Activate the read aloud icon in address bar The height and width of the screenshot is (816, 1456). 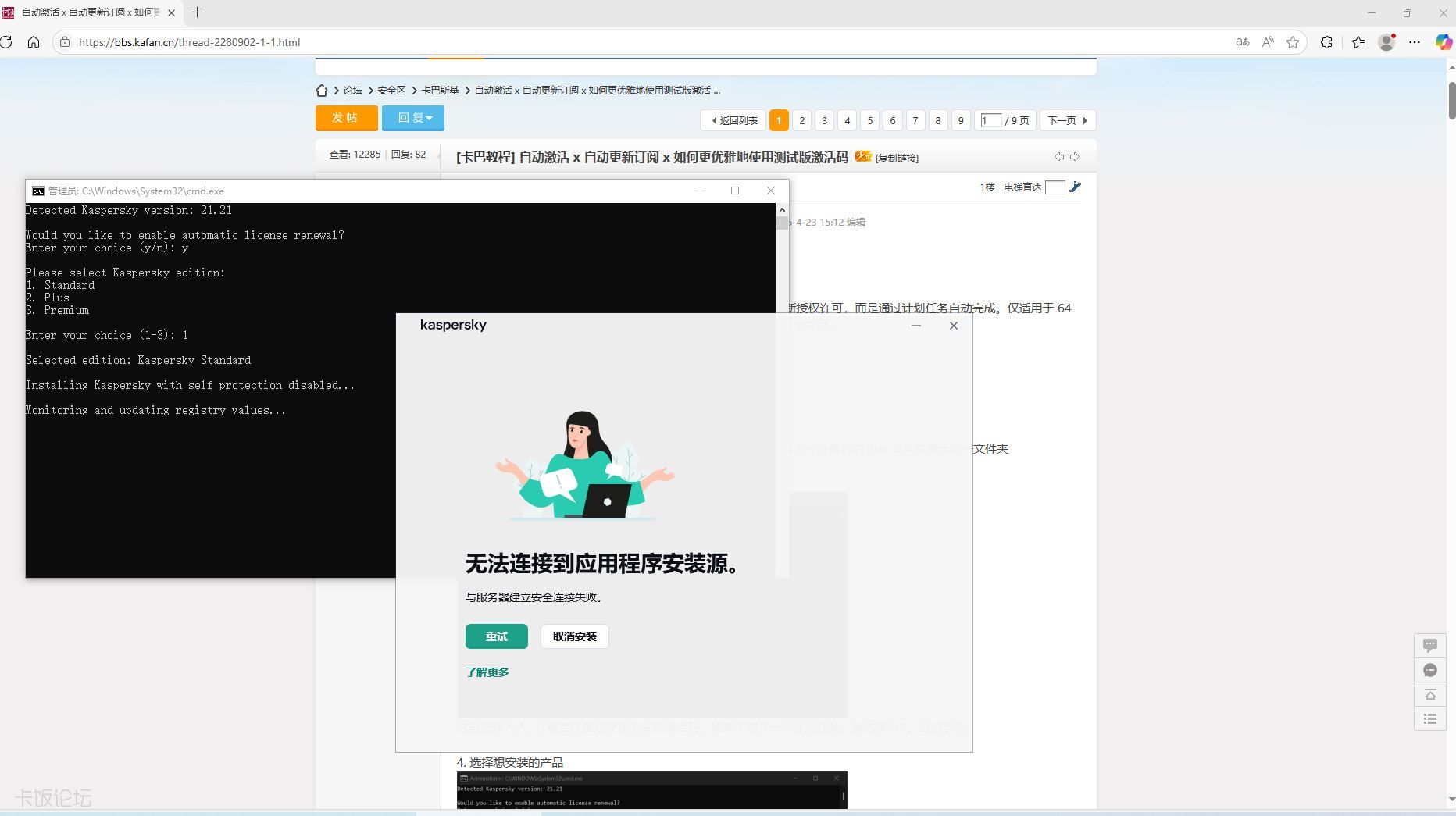click(1268, 42)
